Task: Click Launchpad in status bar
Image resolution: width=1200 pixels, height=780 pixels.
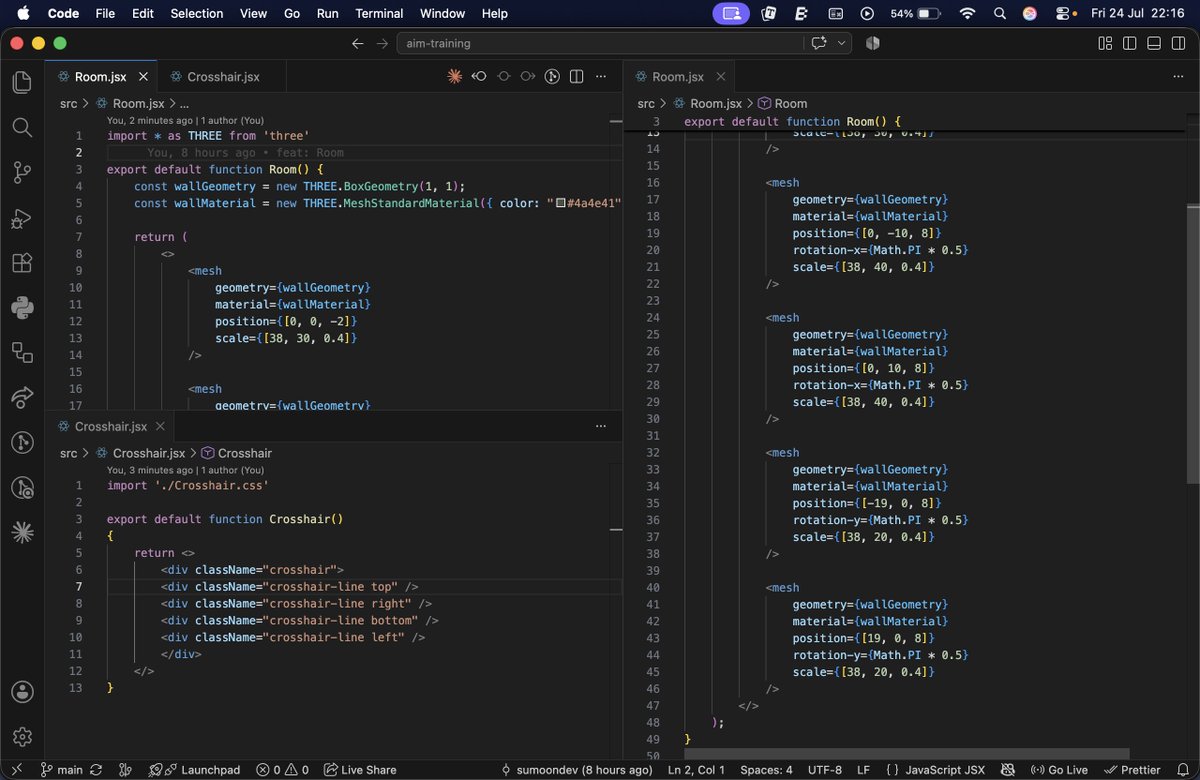Action: [195, 770]
